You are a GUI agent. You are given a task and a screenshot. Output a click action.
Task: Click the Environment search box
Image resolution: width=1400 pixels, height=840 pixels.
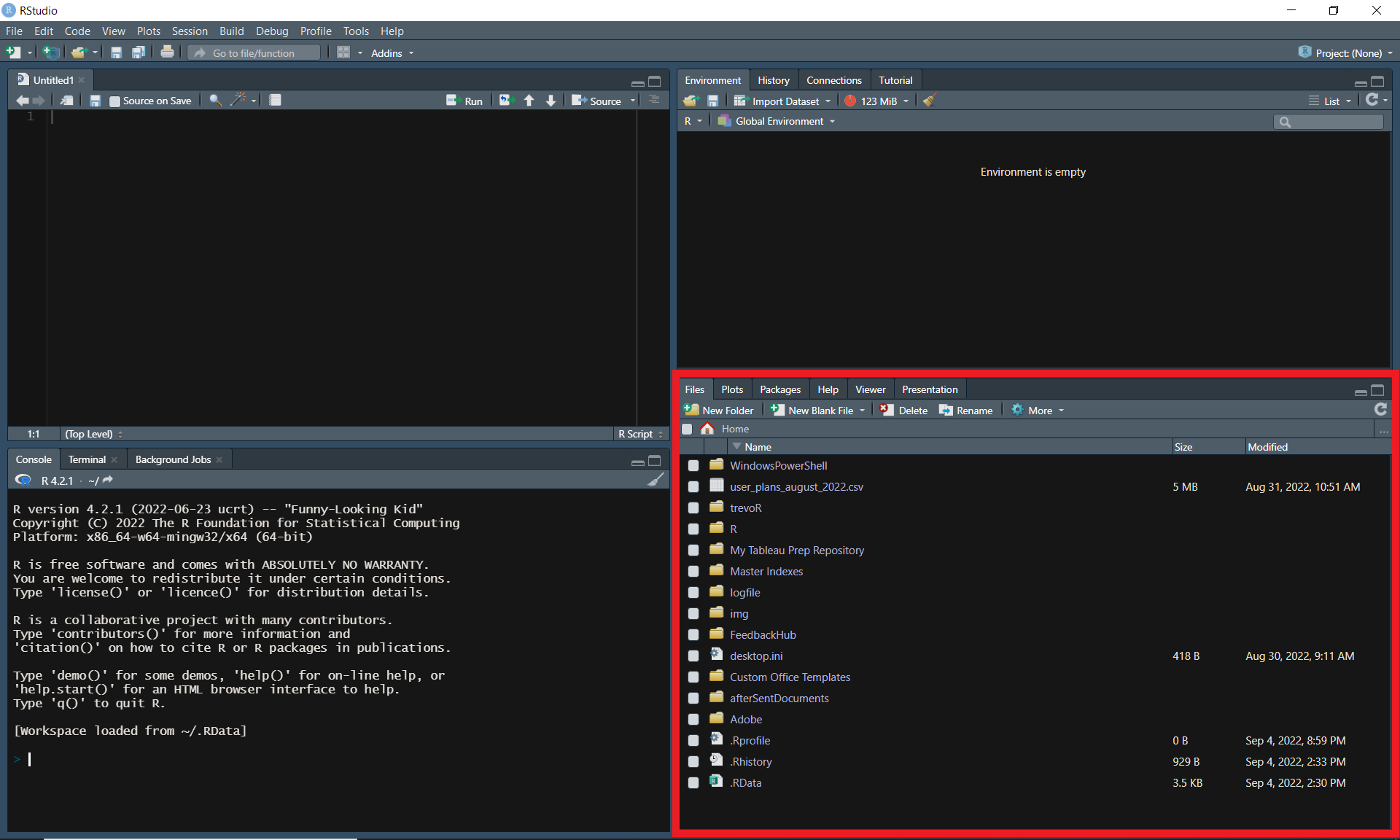(x=1328, y=122)
